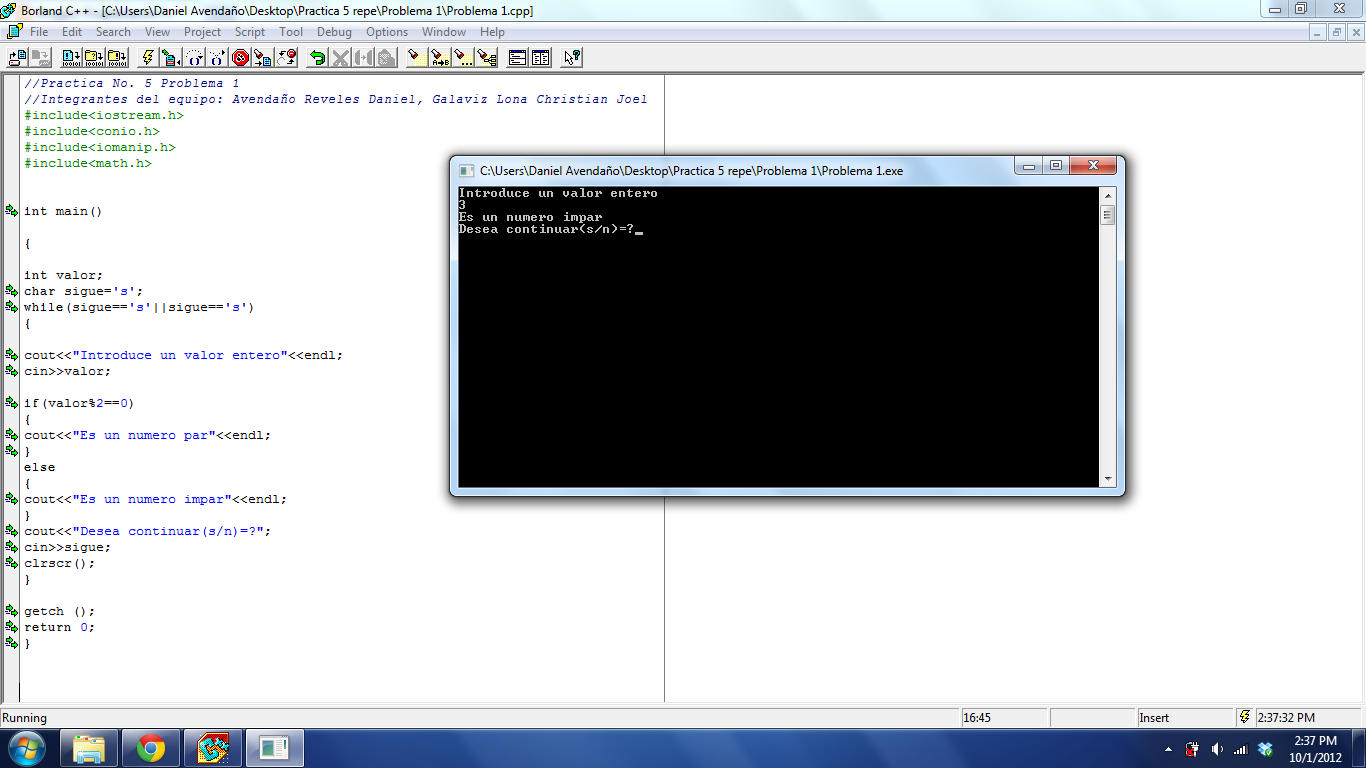The width and height of the screenshot is (1366, 768).
Task: Click the Browse symbol flashlight icon
Action: click(484, 58)
